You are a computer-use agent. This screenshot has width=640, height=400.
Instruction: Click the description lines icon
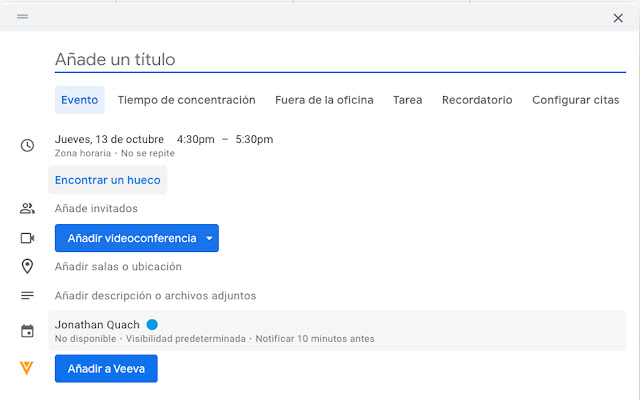(27, 296)
